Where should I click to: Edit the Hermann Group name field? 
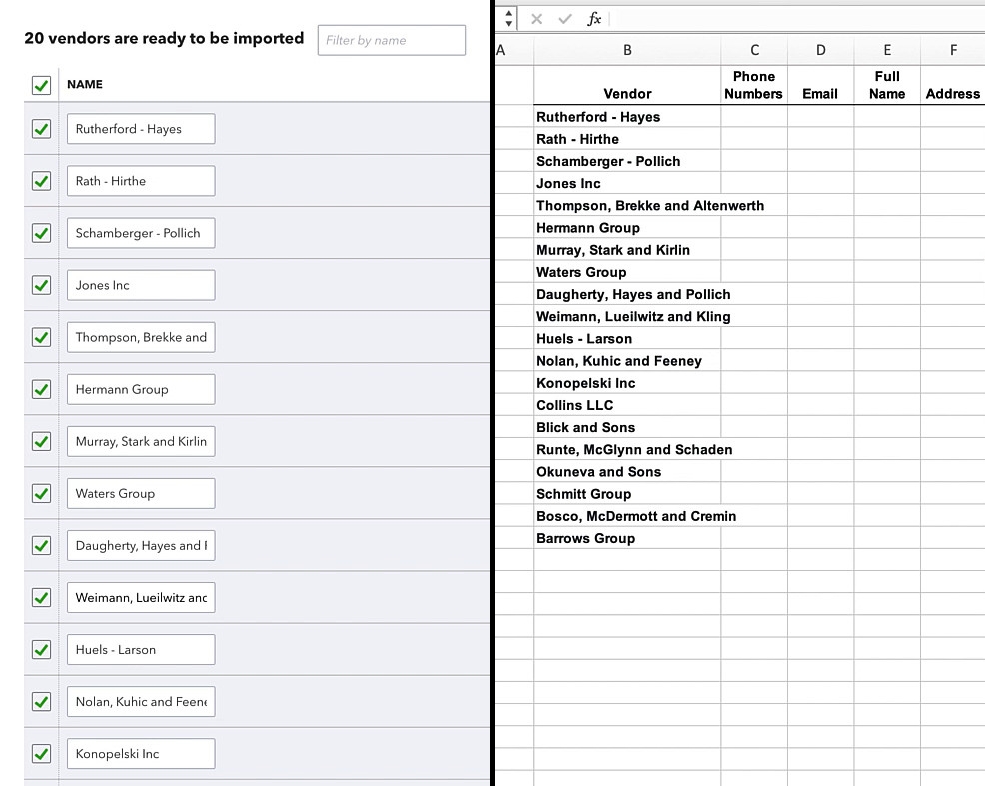pyautogui.click(x=141, y=390)
